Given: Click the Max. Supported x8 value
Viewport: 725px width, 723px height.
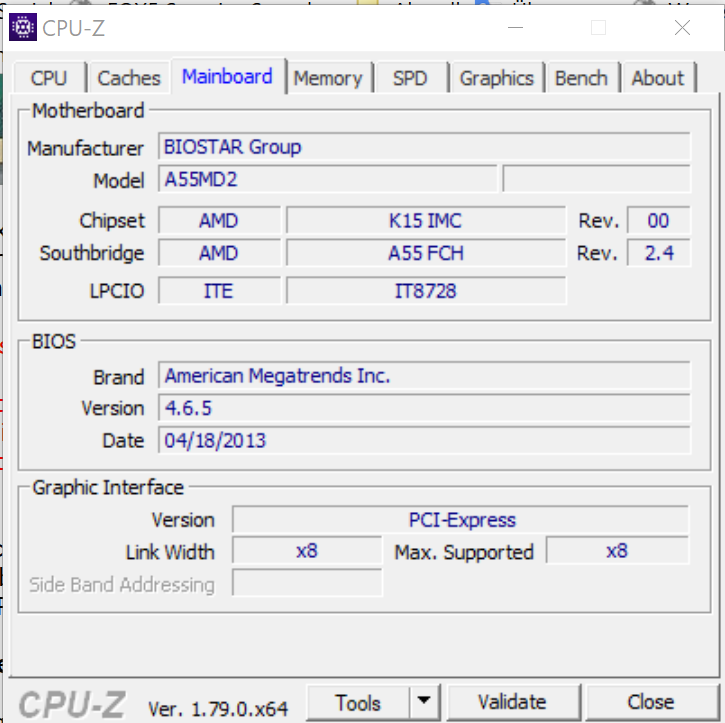Looking at the screenshot, I should point(617,551).
